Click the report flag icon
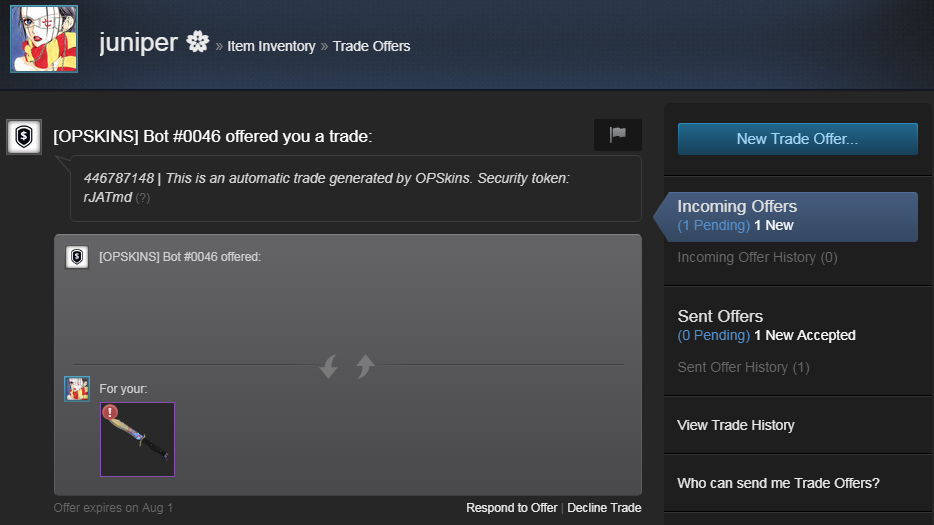The height and width of the screenshot is (525, 934). pos(617,135)
